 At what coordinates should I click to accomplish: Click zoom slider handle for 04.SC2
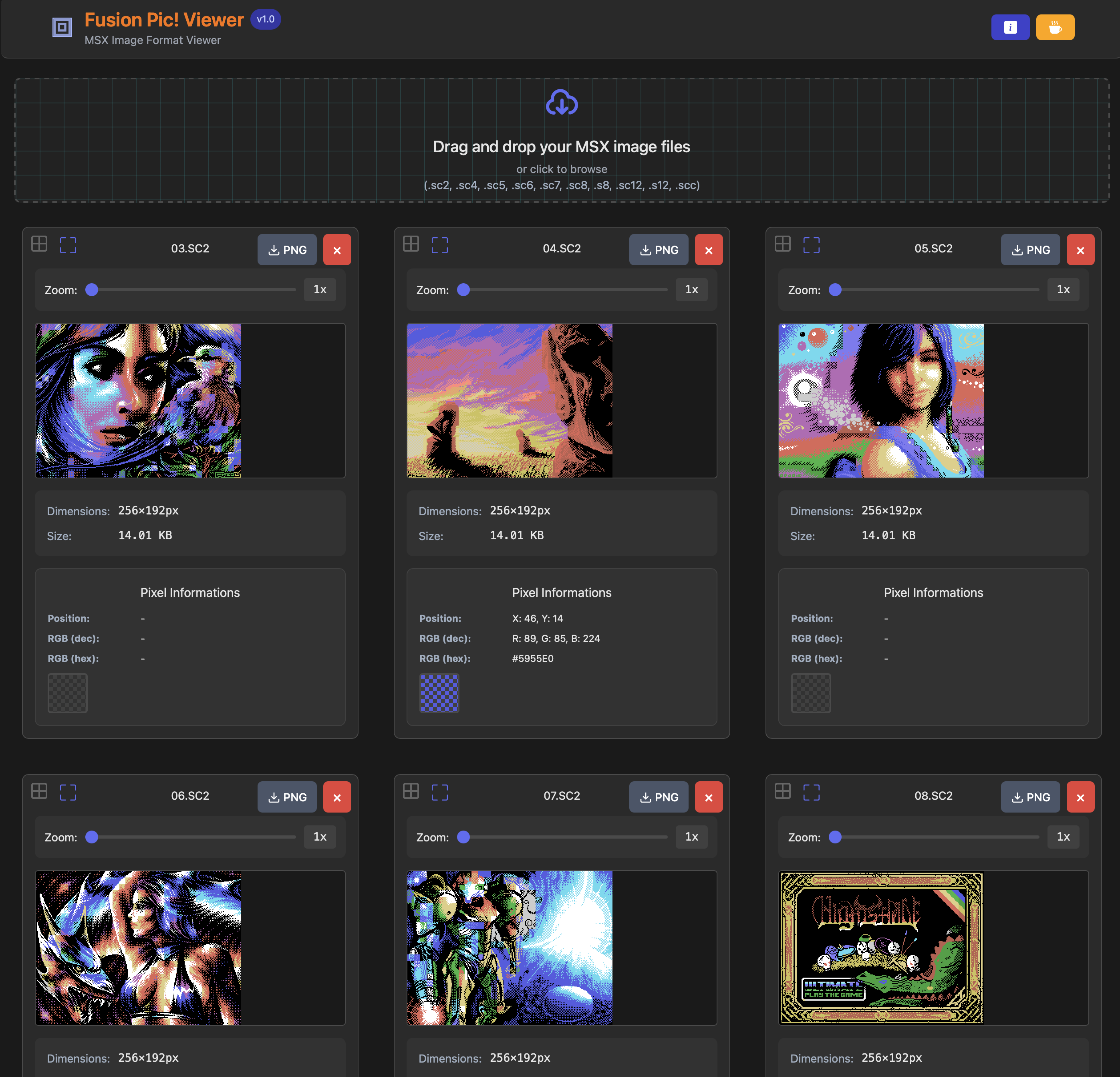point(463,290)
